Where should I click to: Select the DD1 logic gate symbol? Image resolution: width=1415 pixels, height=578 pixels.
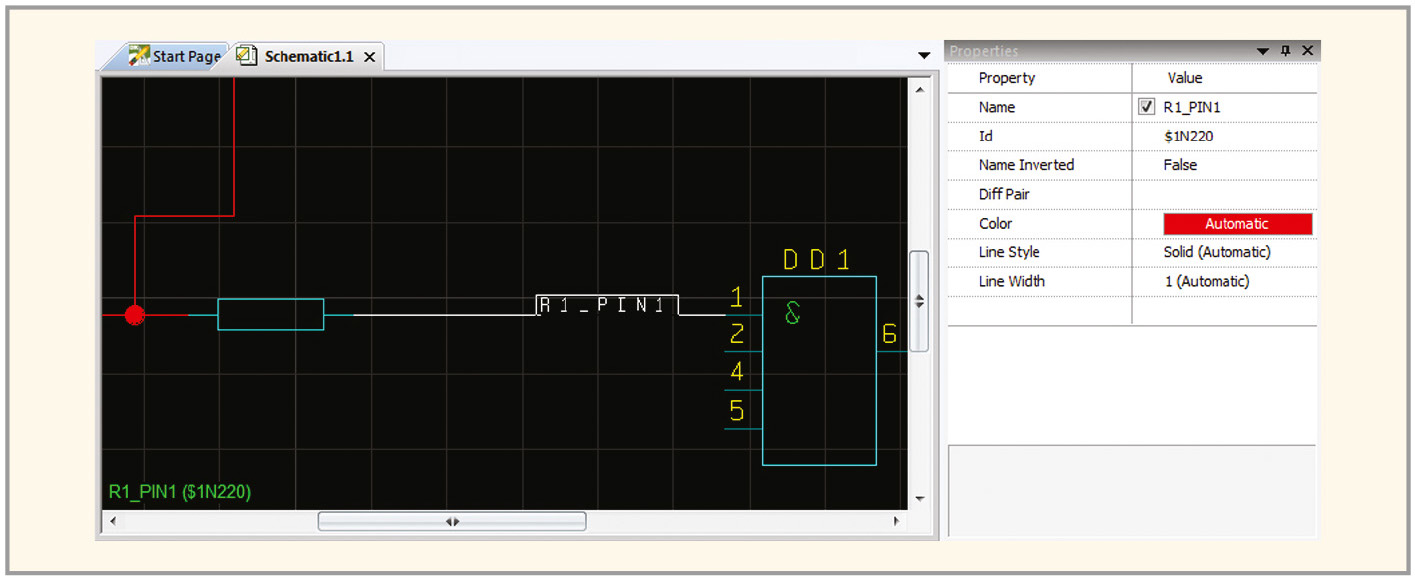click(x=819, y=370)
